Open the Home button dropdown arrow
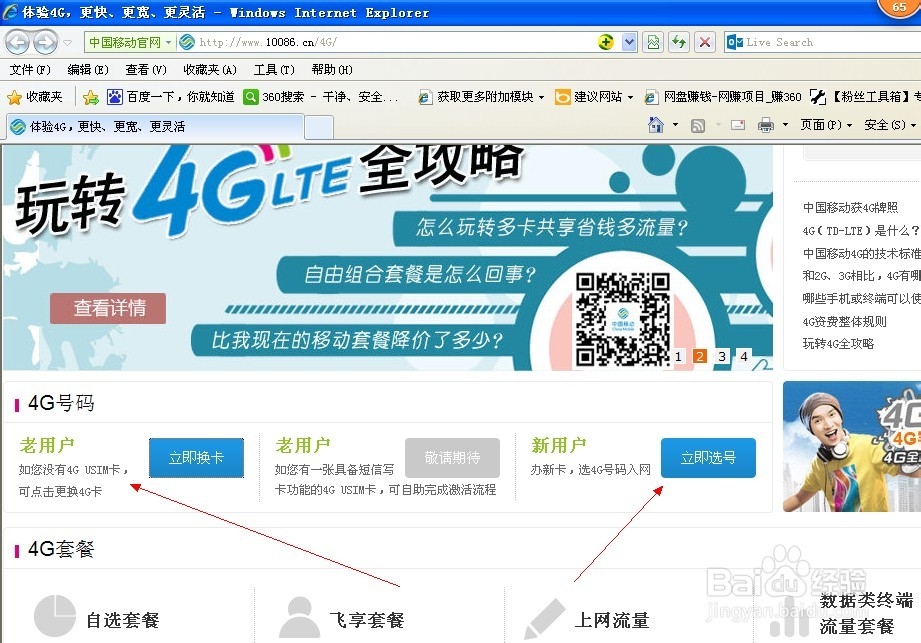 [675, 125]
